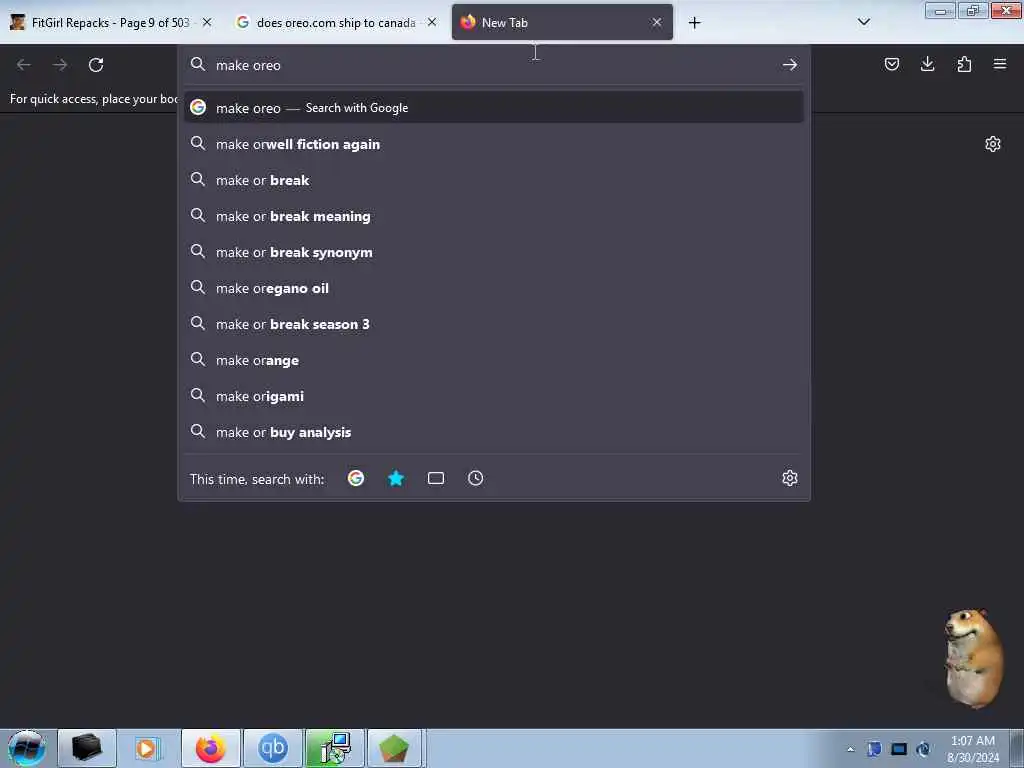Close the FitGirl Repacks tab

point(207,22)
